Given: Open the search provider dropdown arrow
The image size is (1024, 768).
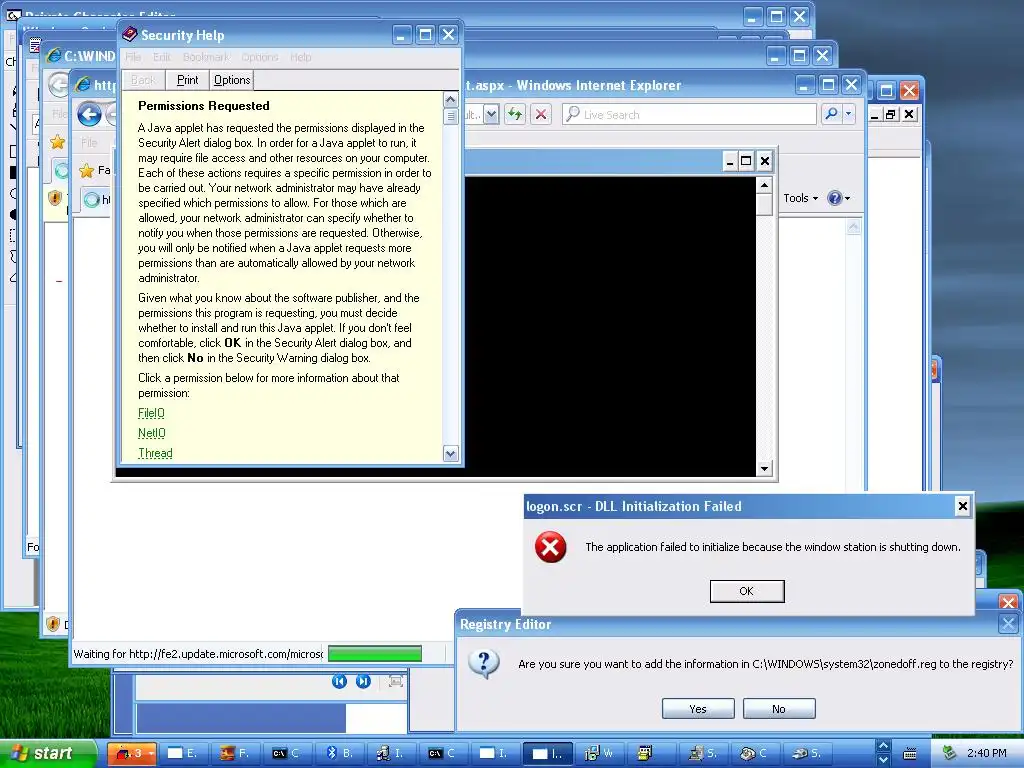Looking at the screenshot, I should [x=848, y=114].
